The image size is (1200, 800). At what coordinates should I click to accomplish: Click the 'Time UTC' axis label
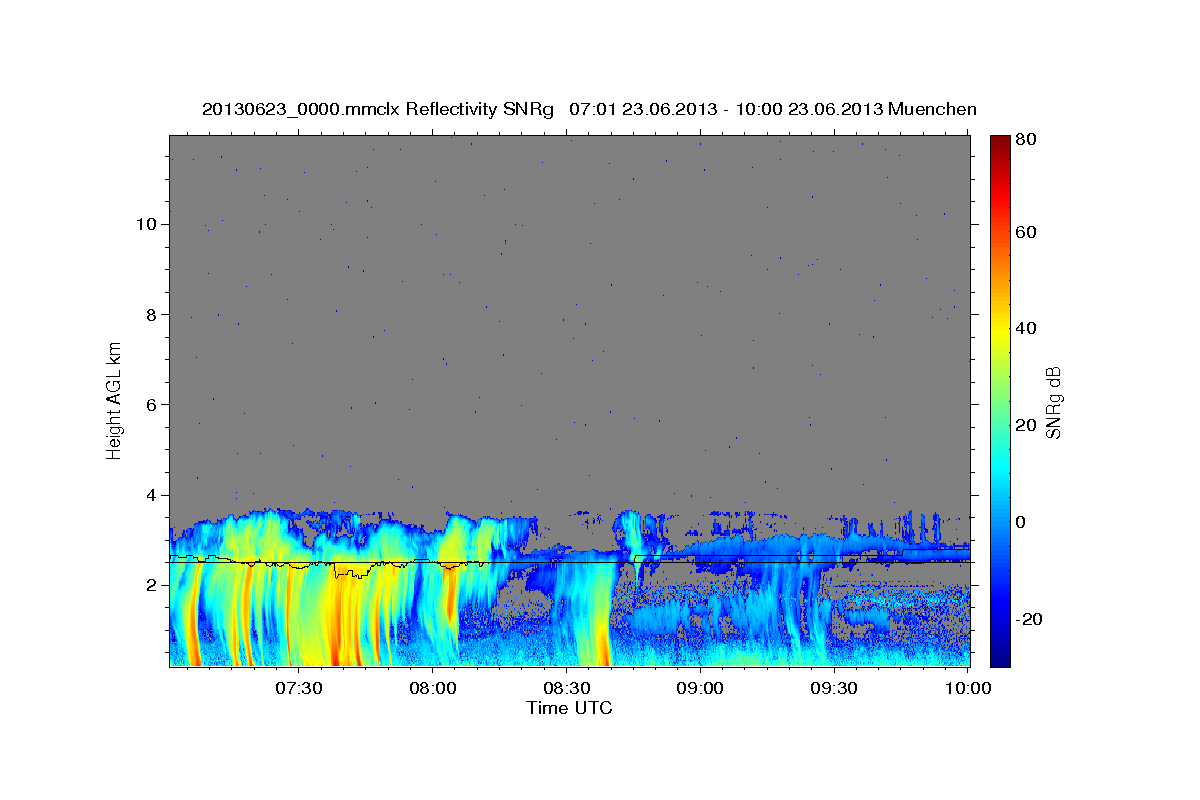coord(569,708)
